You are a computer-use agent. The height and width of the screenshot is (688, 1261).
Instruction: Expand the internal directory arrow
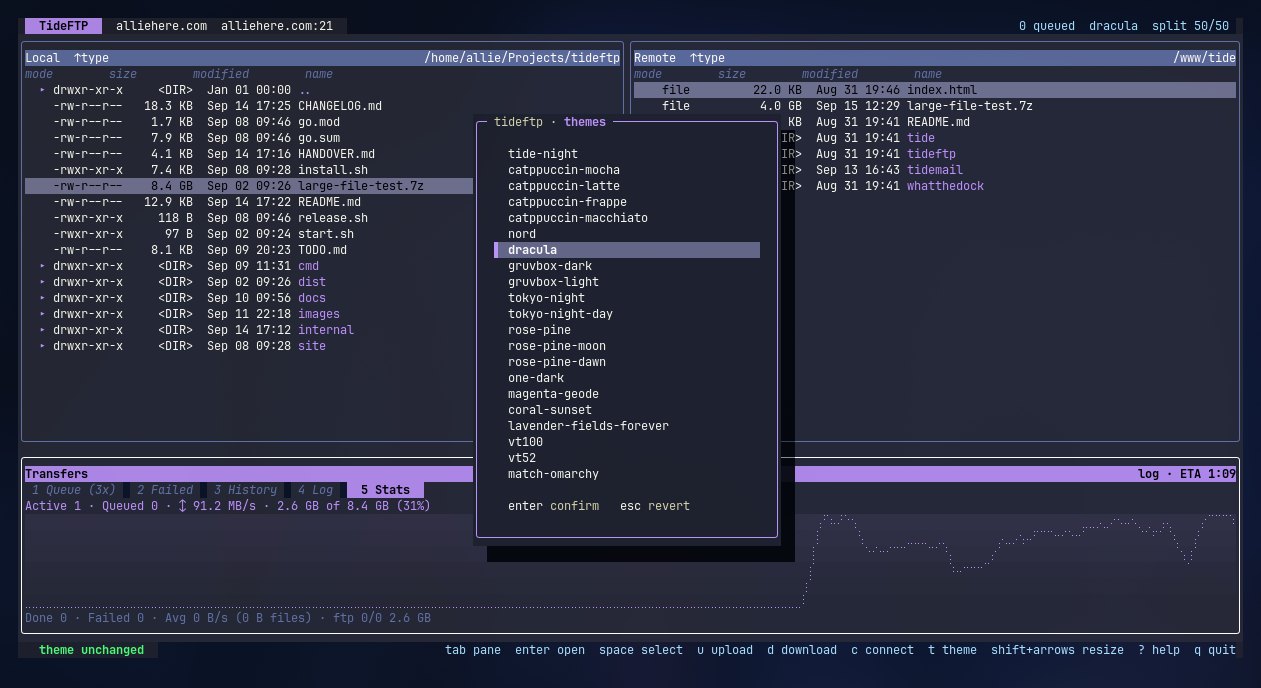click(x=42, y=330)
